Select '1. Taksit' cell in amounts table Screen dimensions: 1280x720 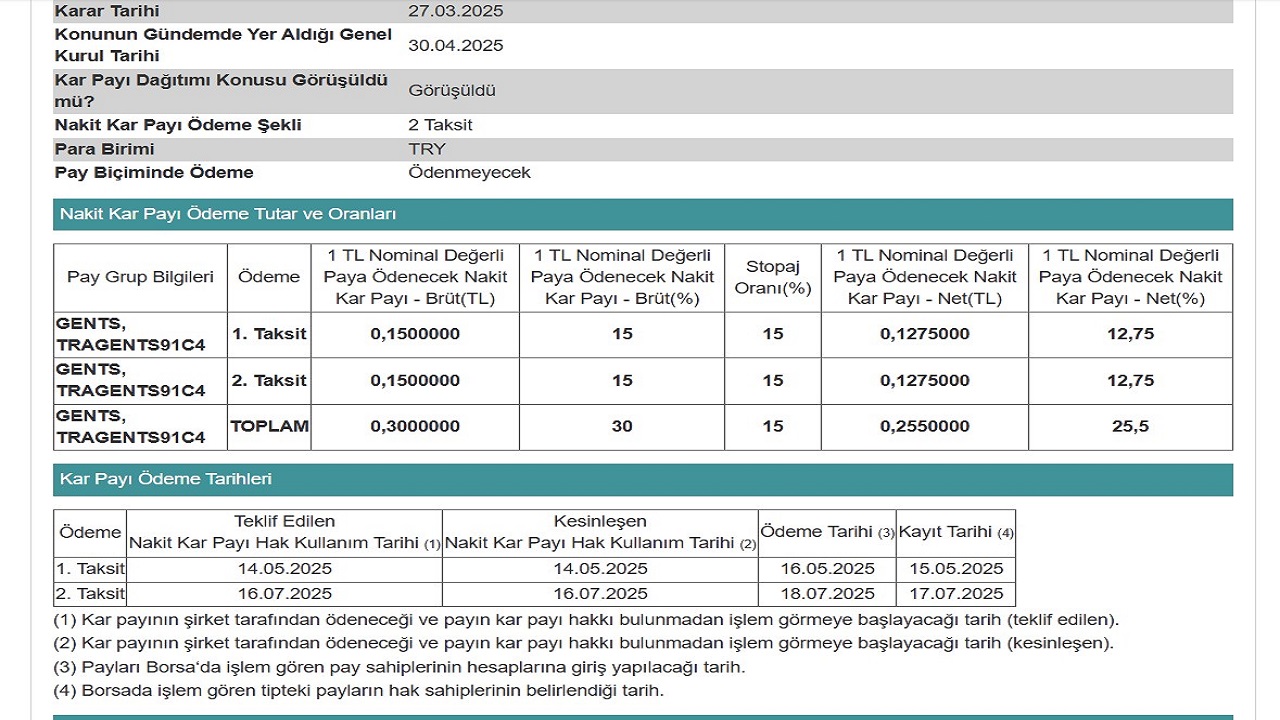point(269,334)
